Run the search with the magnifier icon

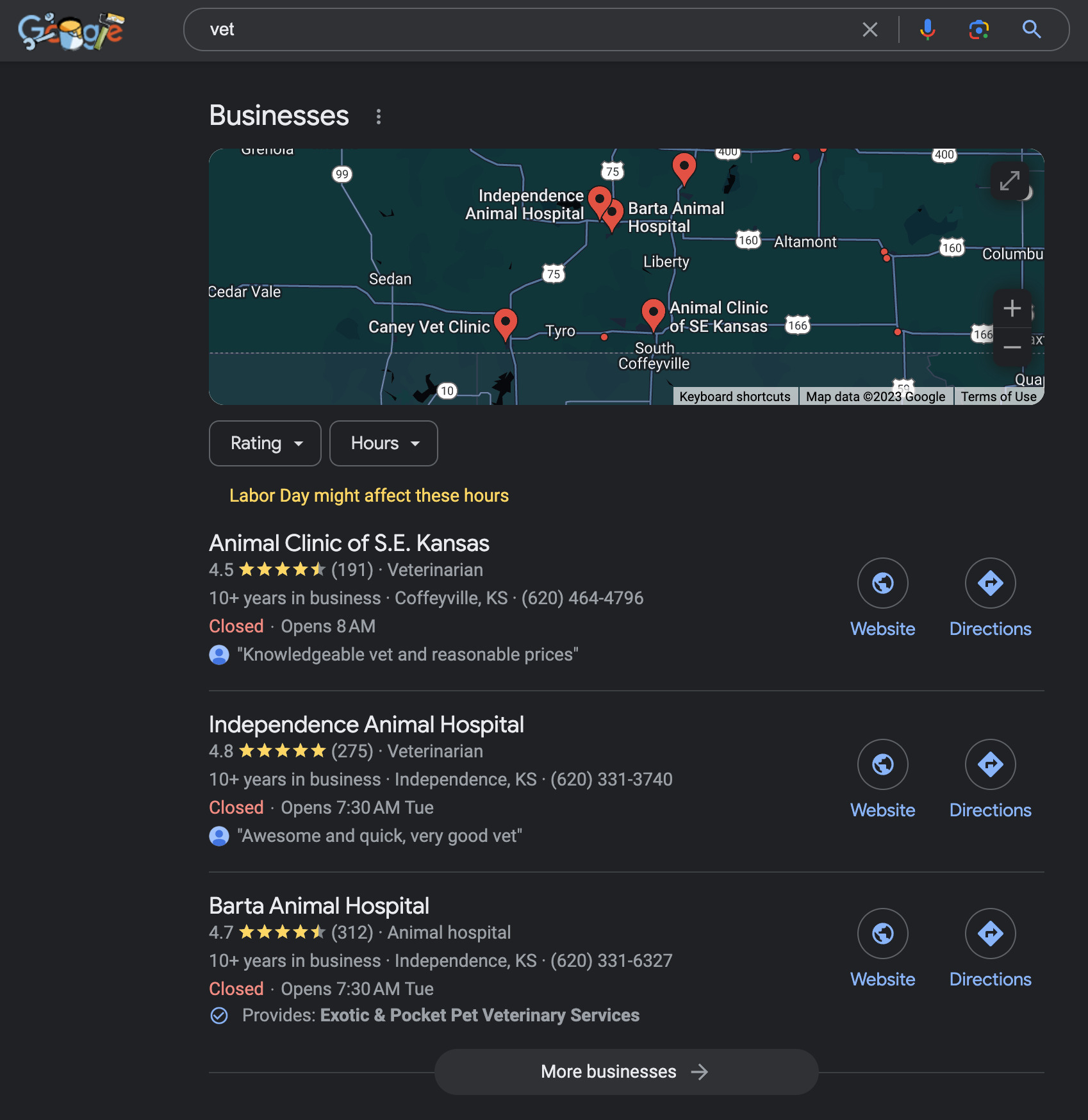1032,29
